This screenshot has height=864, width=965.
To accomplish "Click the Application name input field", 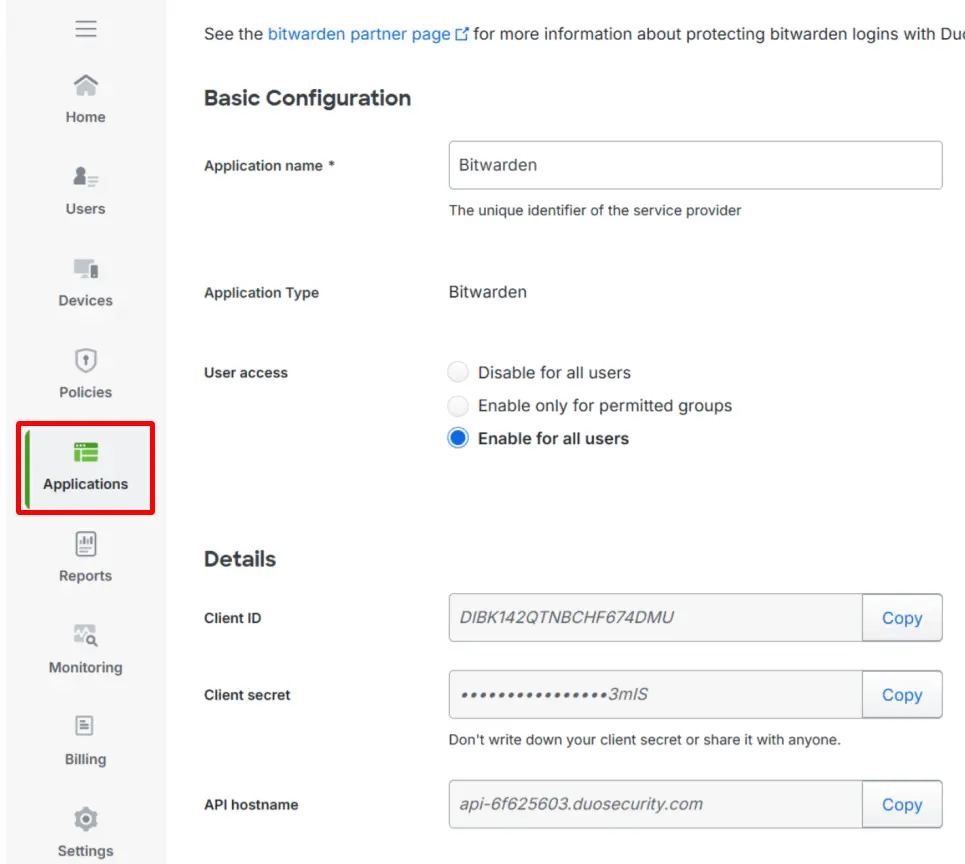I will (695, 165).
